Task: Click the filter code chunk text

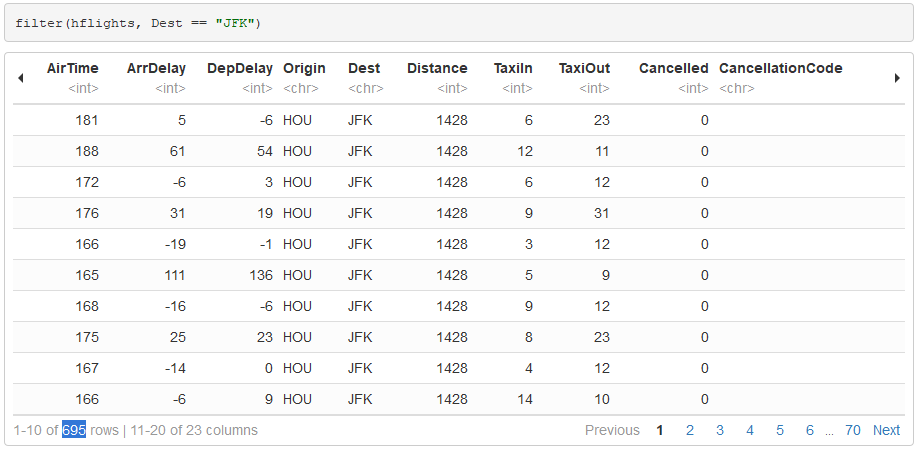Action: pyautogui.click(x=138, y=23)
